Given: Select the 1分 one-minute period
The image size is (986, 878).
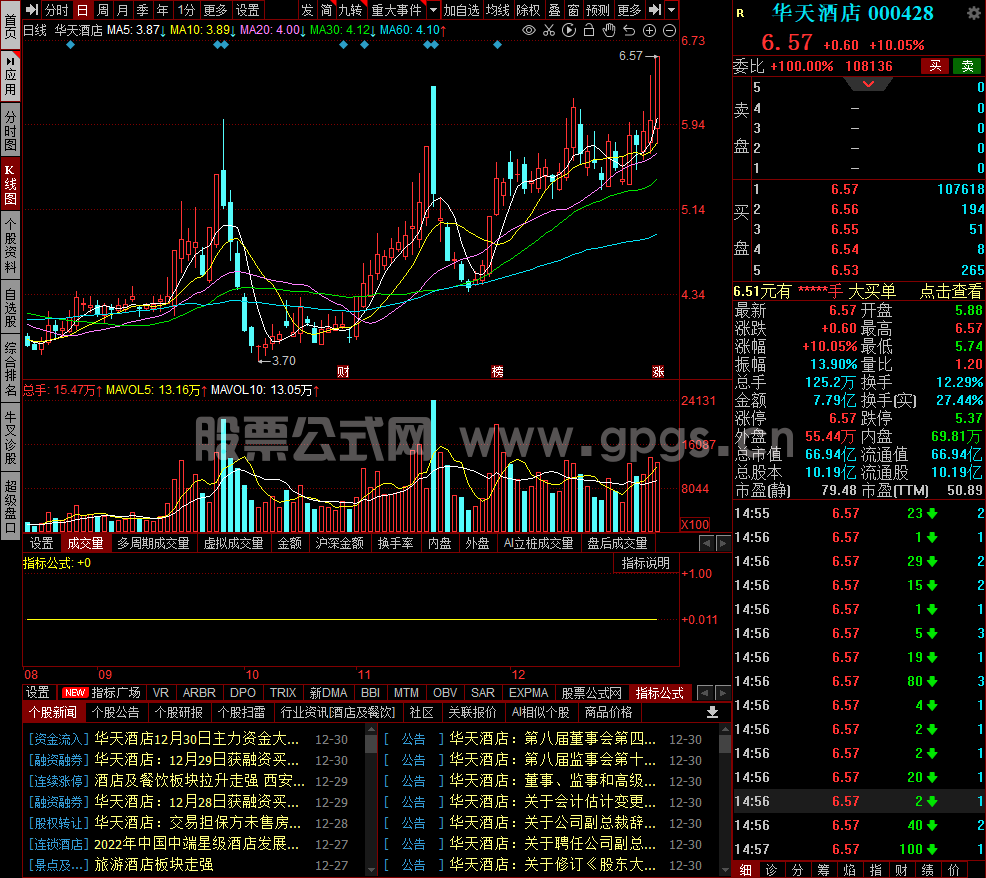Looking at the screenshot, I should click(186, 10).
